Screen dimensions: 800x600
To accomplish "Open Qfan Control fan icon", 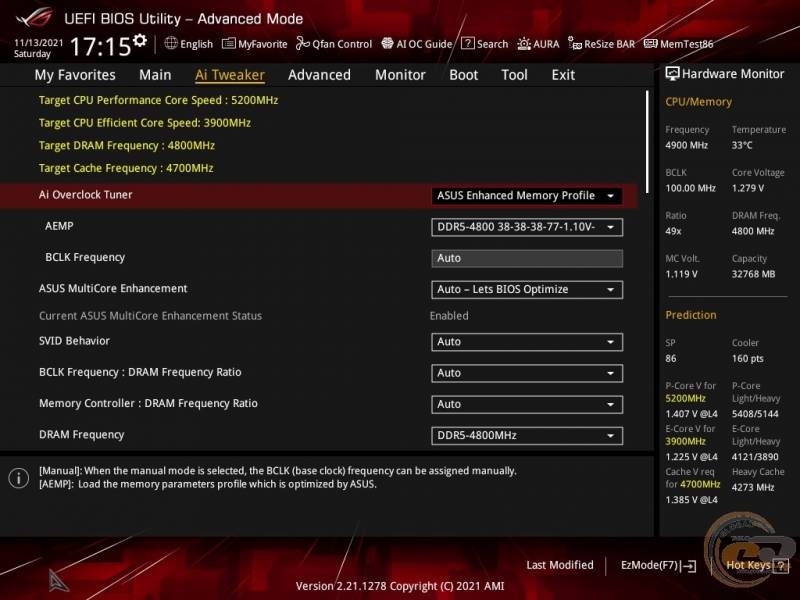I will pyautogui.click(x=303, y=43).
